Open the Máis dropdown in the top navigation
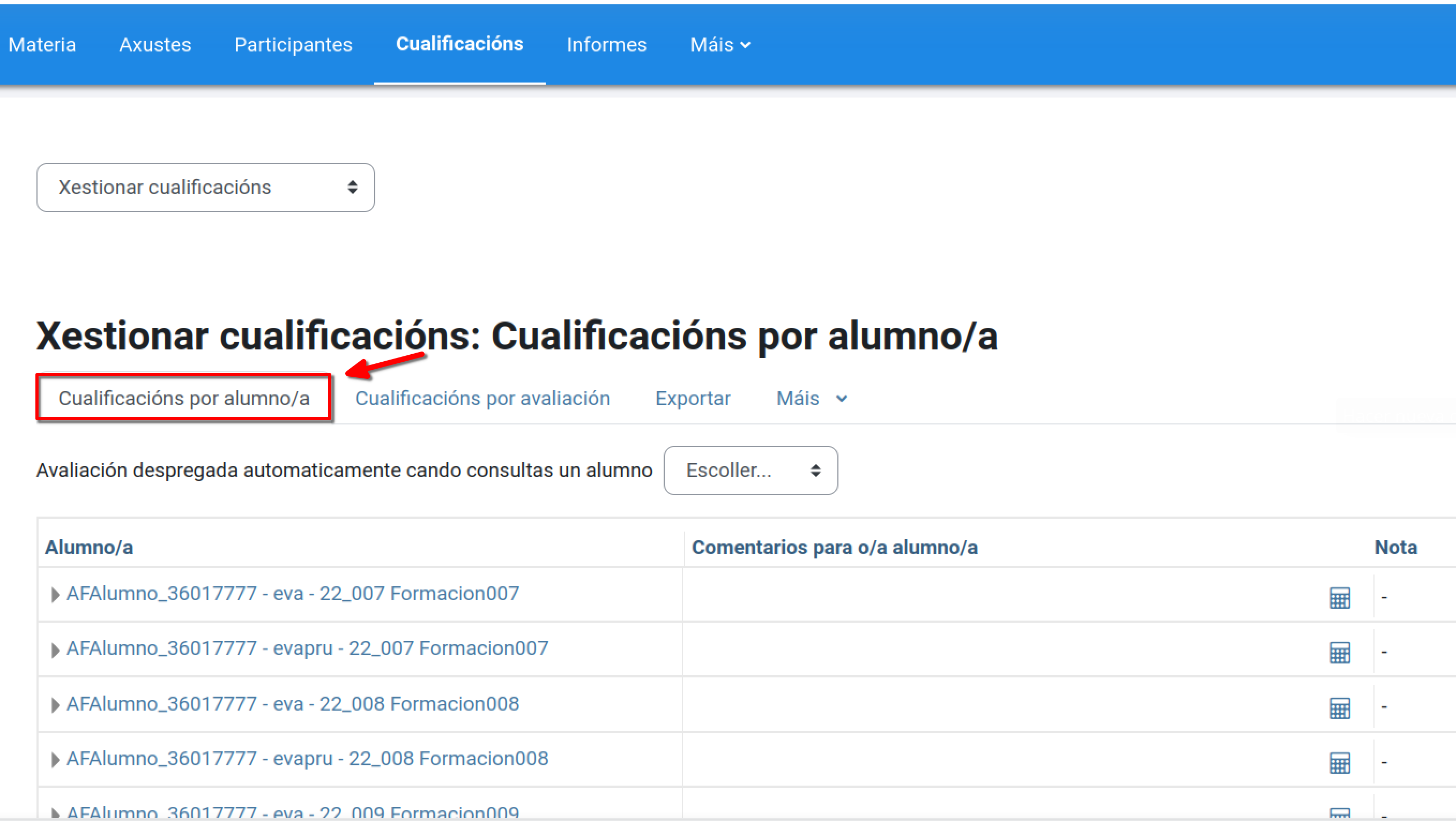The image size is (1456, 821). tap(719, 44)
